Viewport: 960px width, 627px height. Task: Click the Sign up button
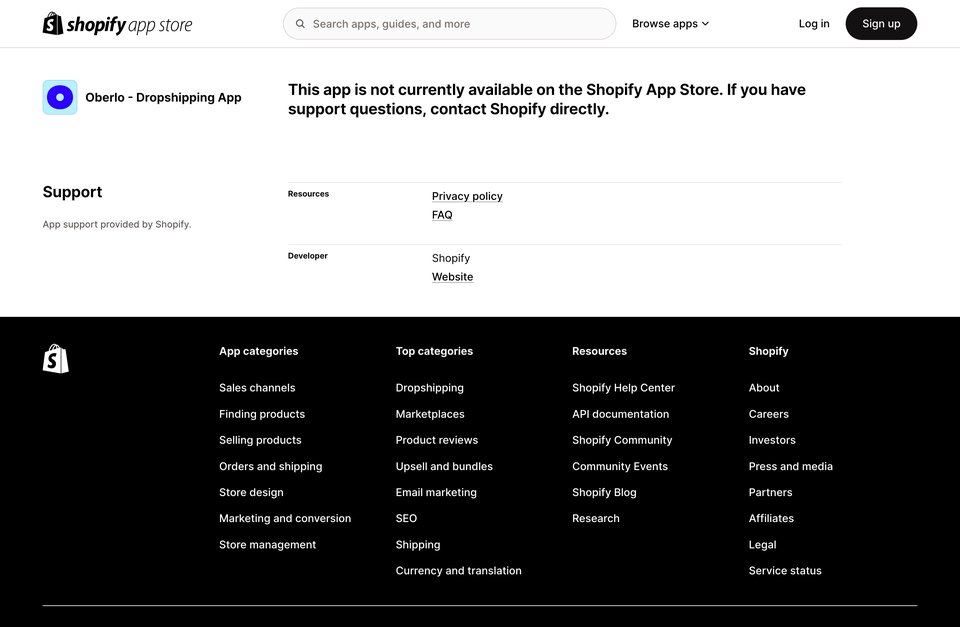(881, 24)
